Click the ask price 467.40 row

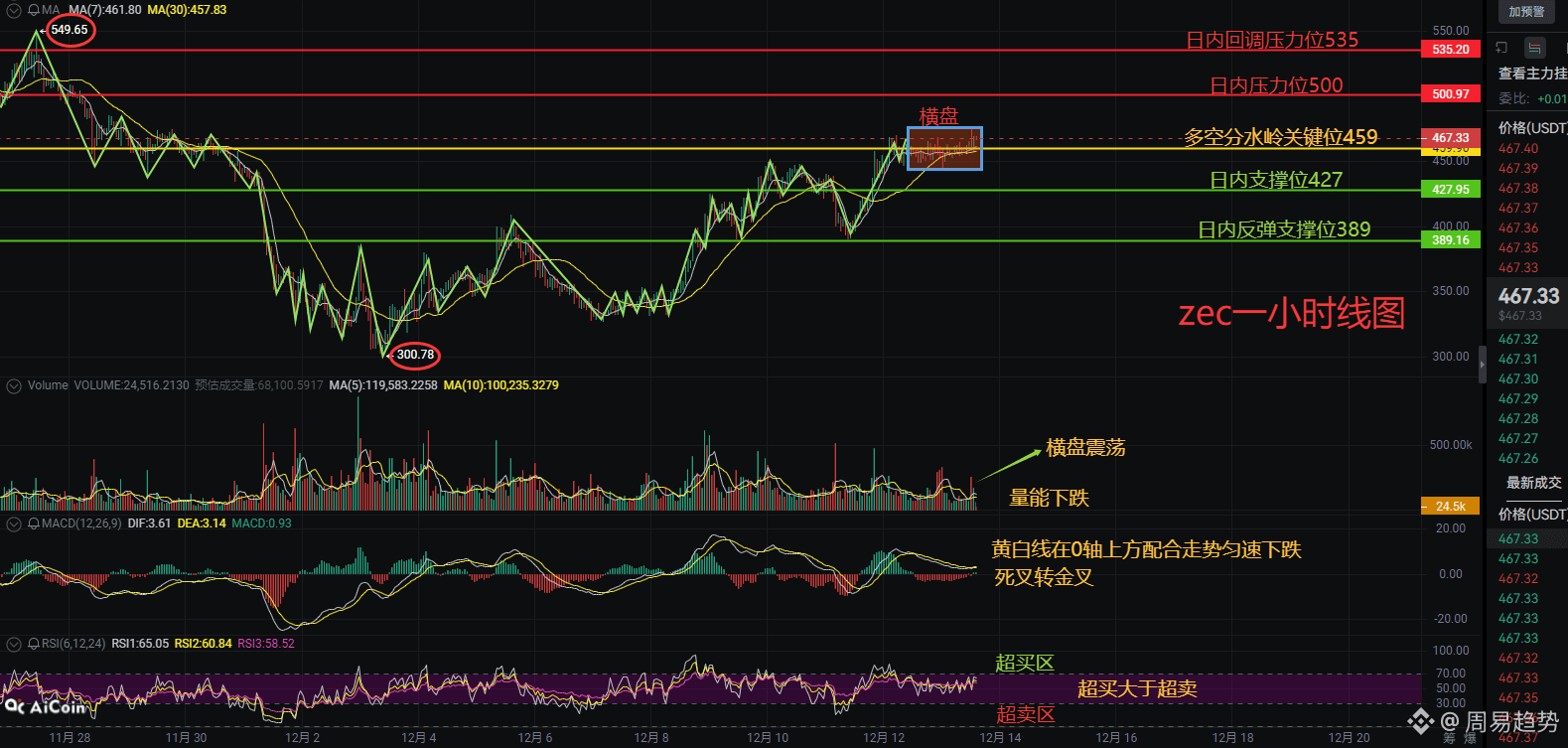pyautogui.click(x=1519, y=149)
